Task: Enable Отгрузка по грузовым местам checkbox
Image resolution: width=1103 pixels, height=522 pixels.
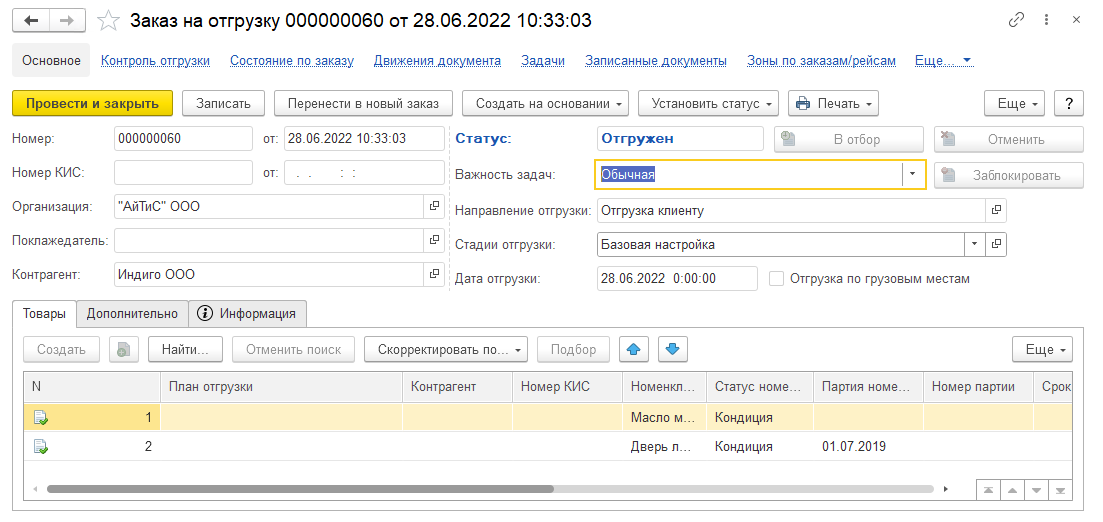Action: pyautogui.click(x=777, y=279)
